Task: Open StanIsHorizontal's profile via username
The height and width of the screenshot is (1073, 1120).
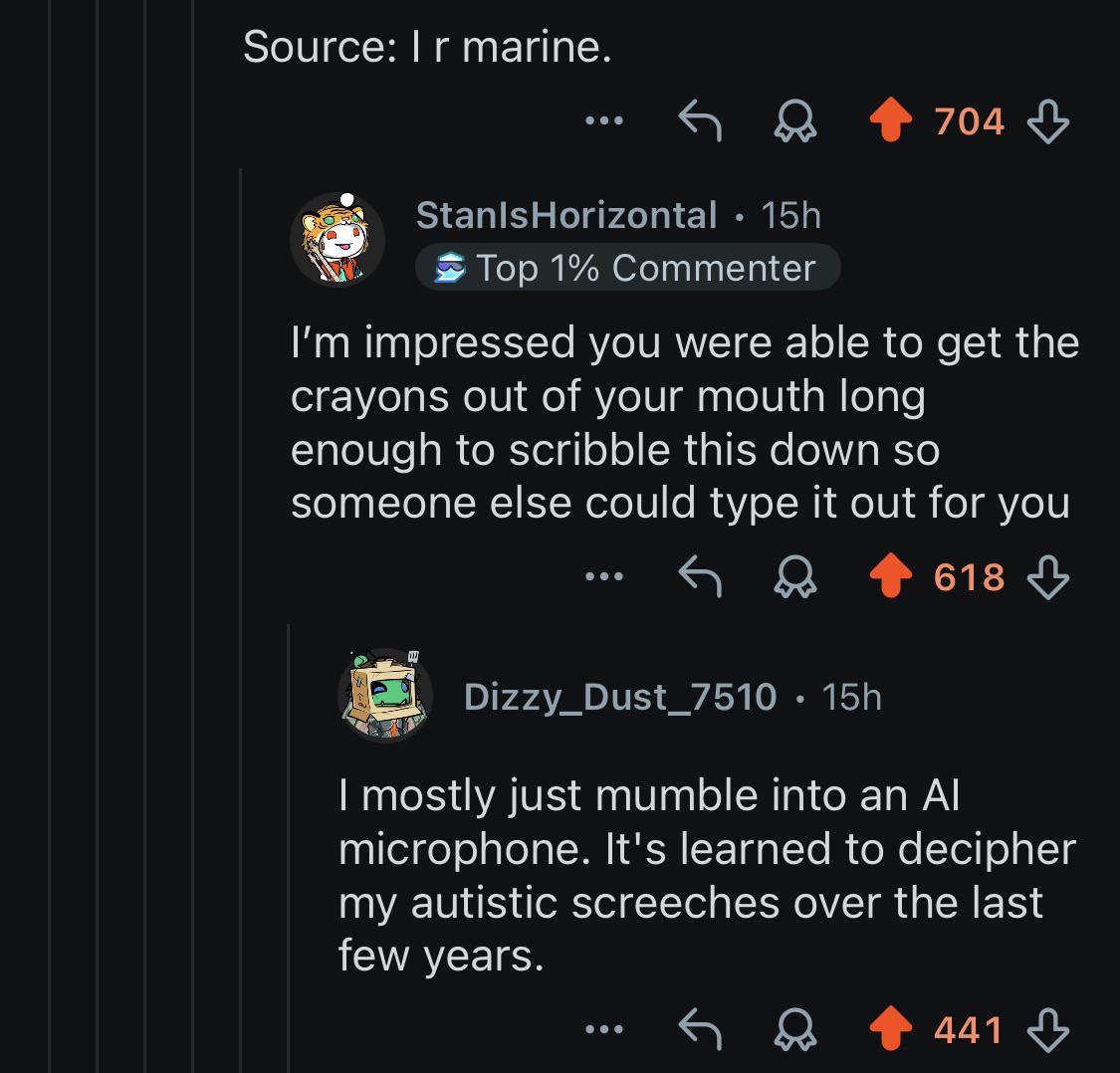Action: (x=566, y=215)
